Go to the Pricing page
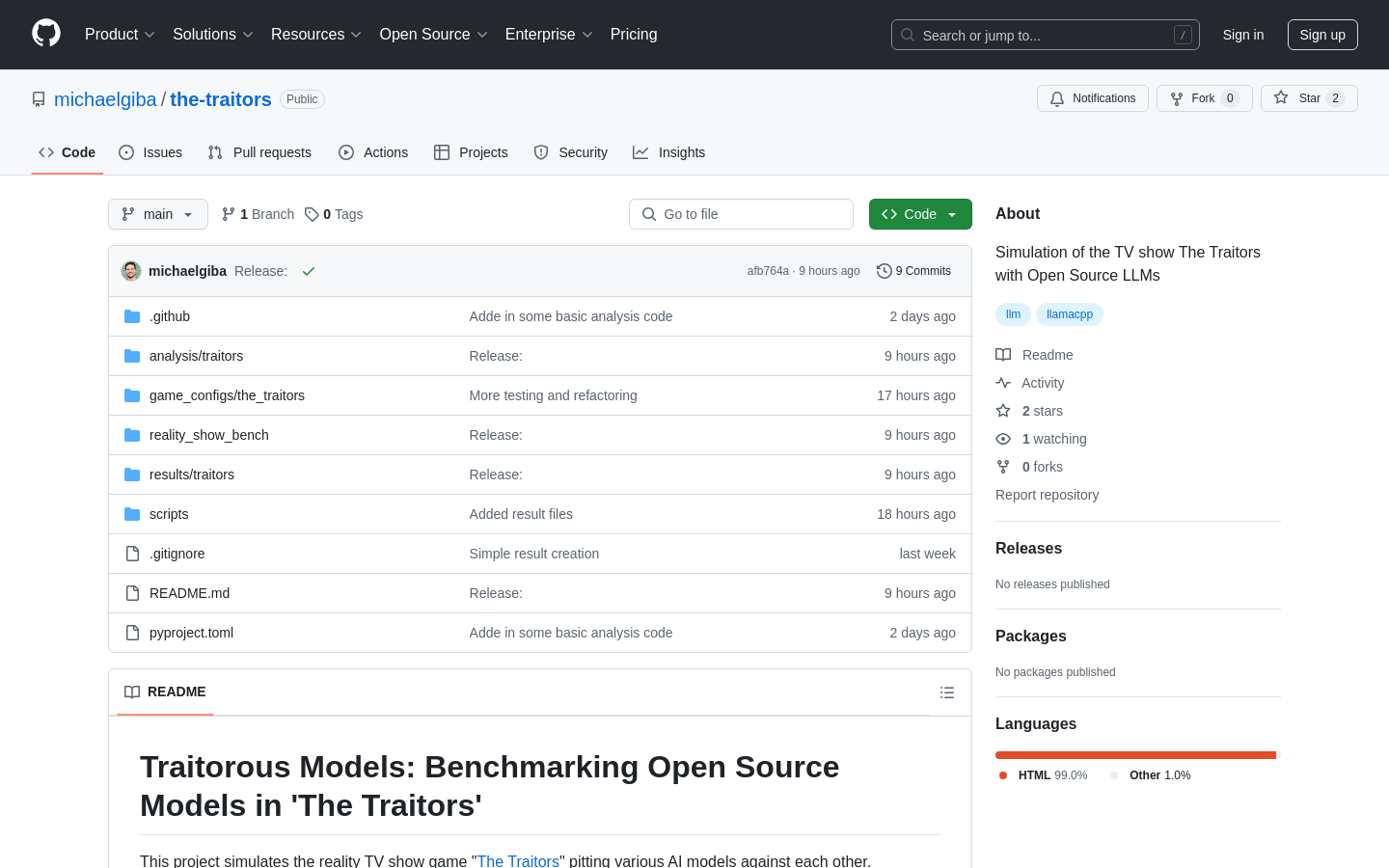The width and height of the screenshot is (1389, 868). pos(634,35)
